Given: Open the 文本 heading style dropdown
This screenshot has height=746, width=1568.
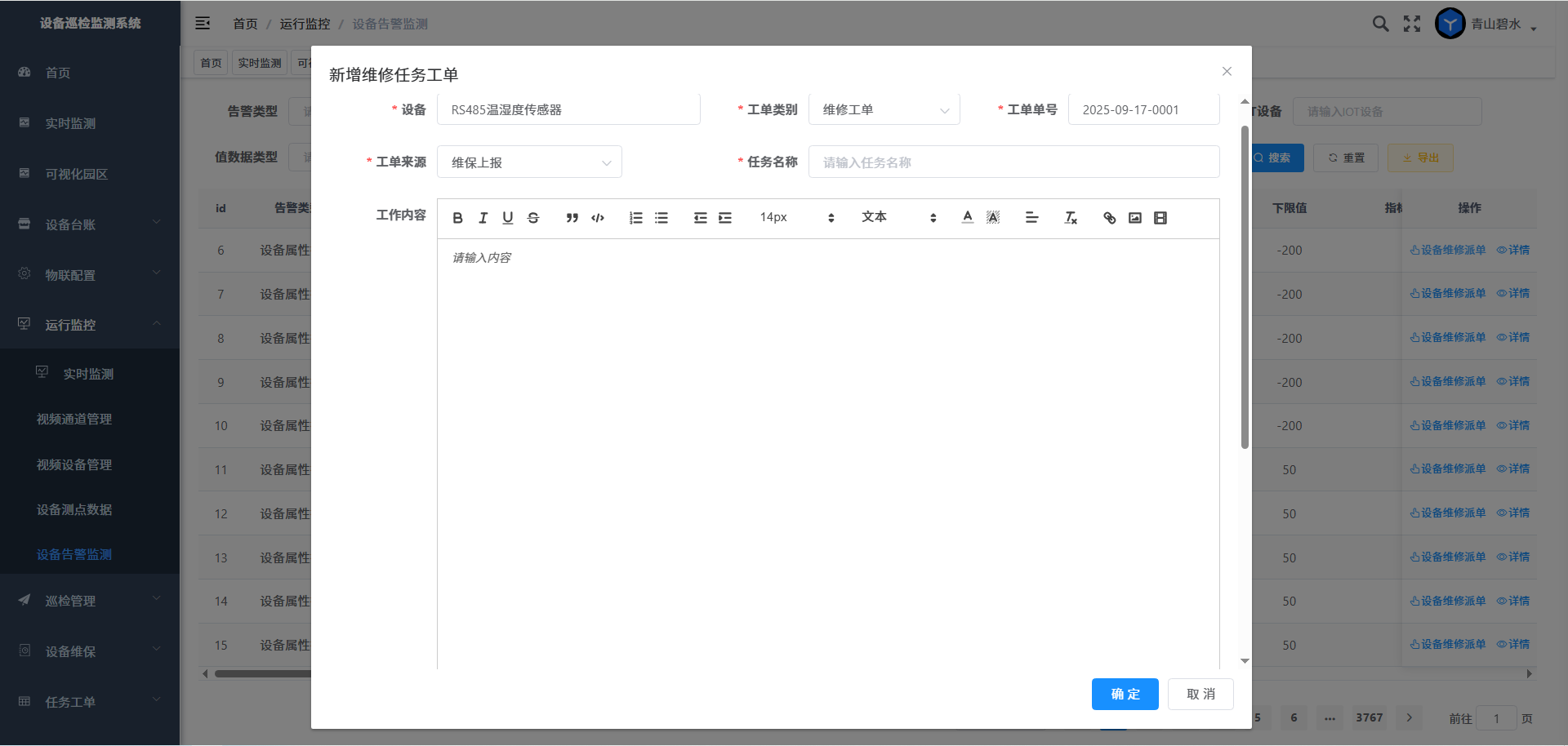Looking at the screenshot, I should pyautogui.click(x=898, y=217).
